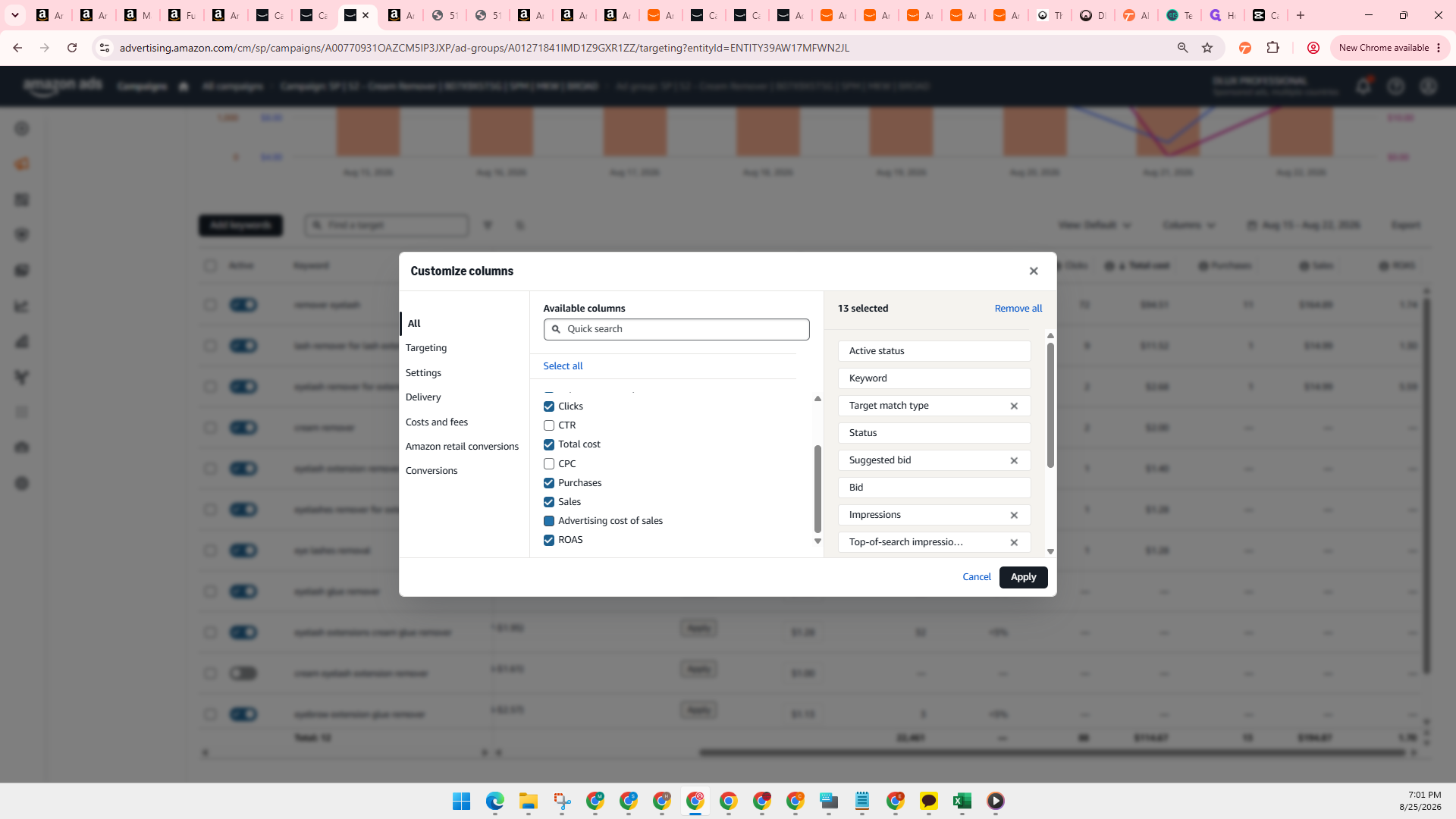
Task: Bookmark this page with the star icon
Action: pos(1207,48)
